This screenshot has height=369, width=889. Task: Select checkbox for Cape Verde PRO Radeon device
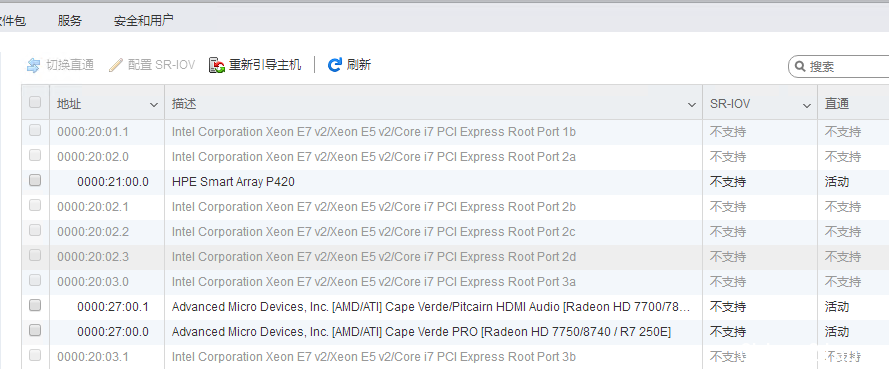(x=35, y=330)
